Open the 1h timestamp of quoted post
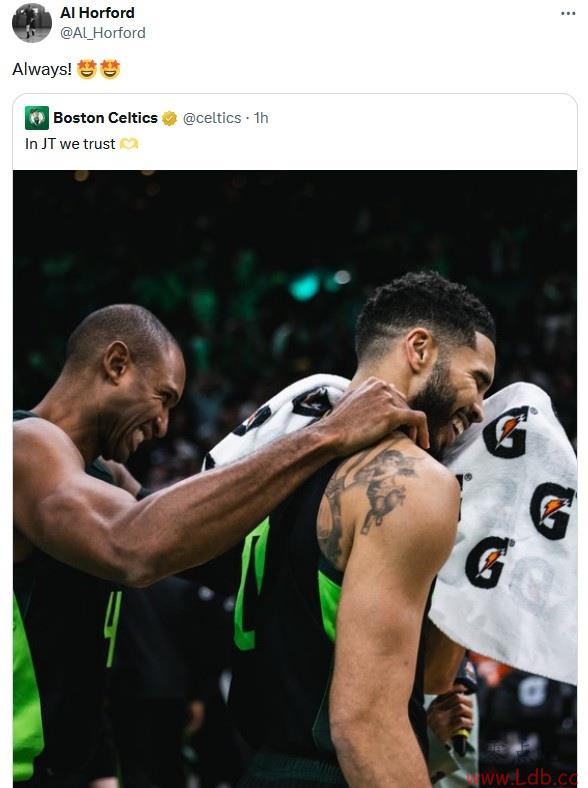 click(261, 118)
